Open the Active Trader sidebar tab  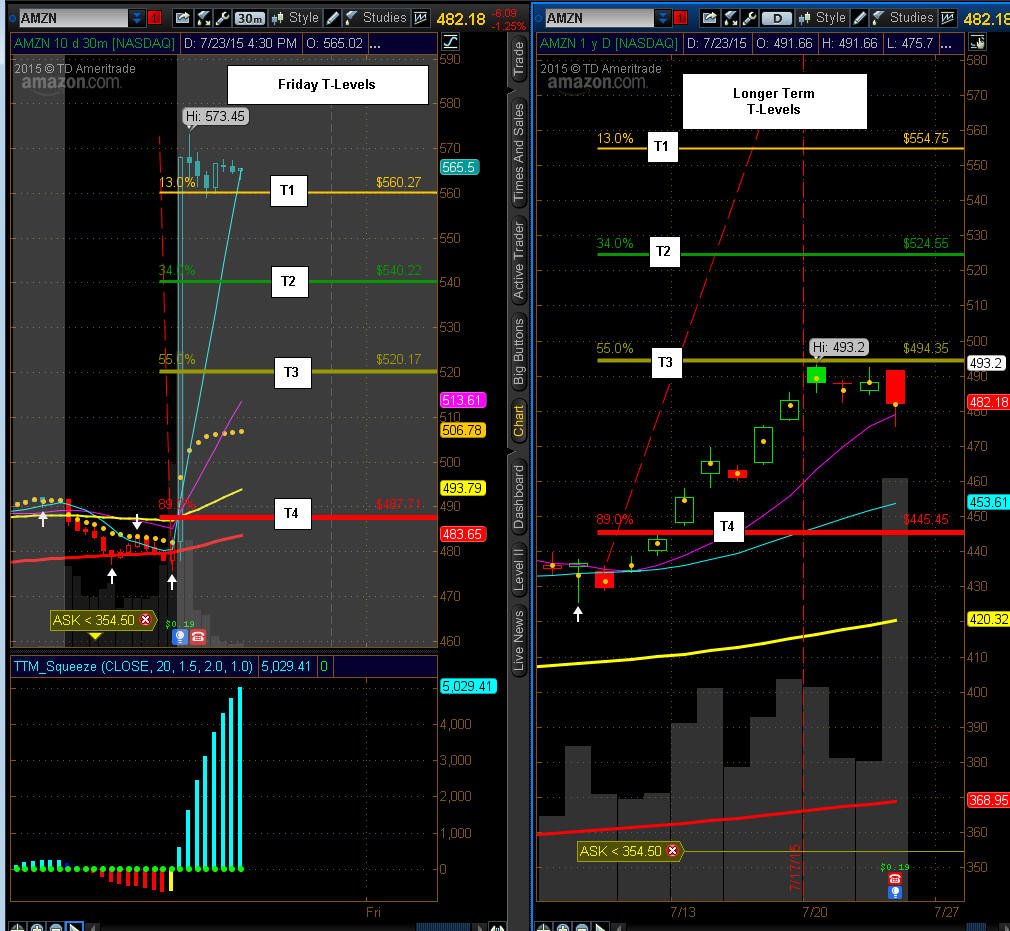pos(519,260)
